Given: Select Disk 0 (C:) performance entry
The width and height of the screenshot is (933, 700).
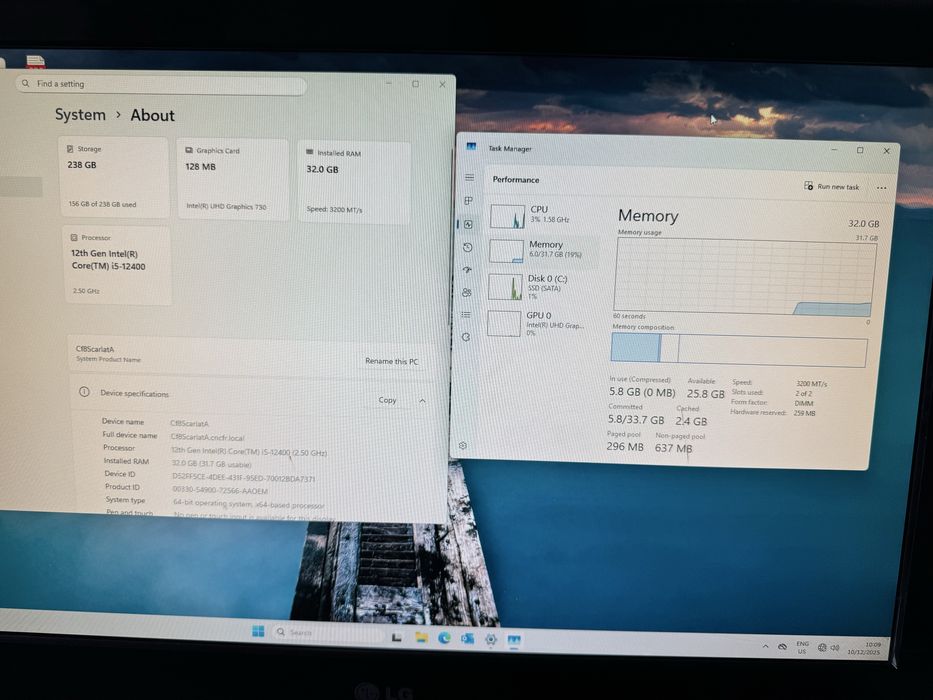Looking at the screenshot, I should click(540, 286).
